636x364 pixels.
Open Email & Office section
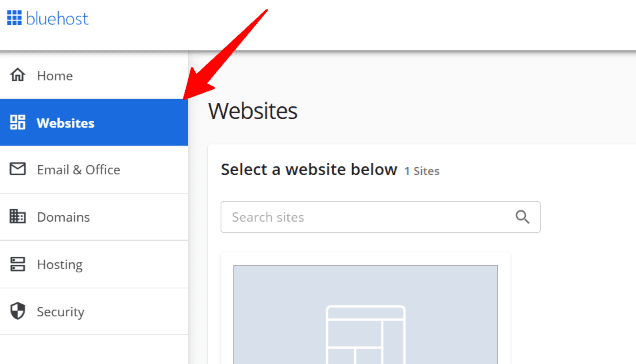click(x=94, y=170)
